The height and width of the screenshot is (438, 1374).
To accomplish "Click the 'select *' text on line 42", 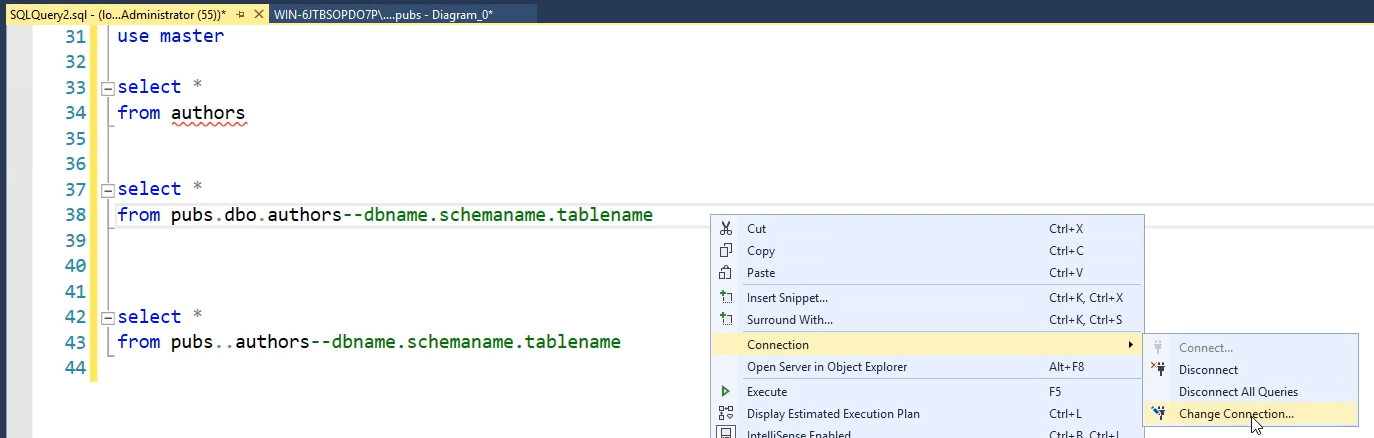I will coord(160,317).
